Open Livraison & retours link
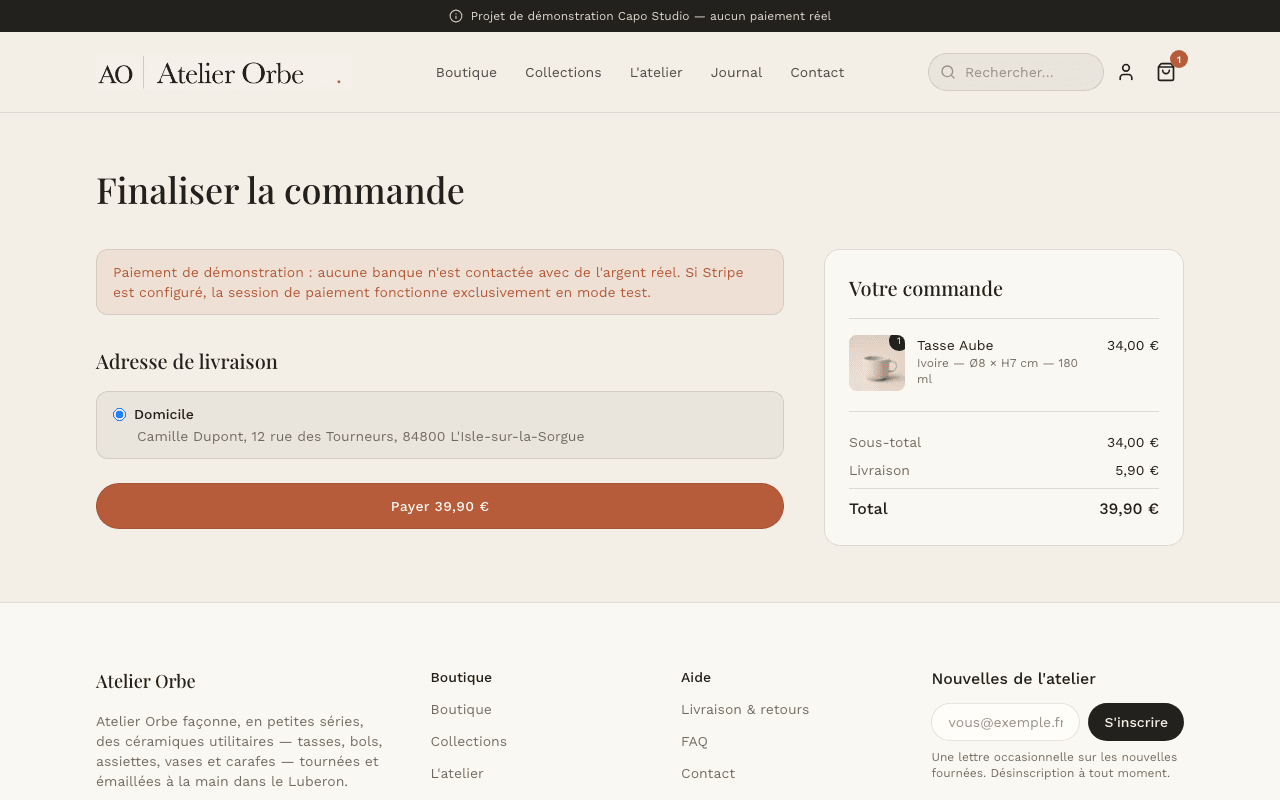Image resolution: width=1280 pixels, height=800 pixels. [745, 709]
